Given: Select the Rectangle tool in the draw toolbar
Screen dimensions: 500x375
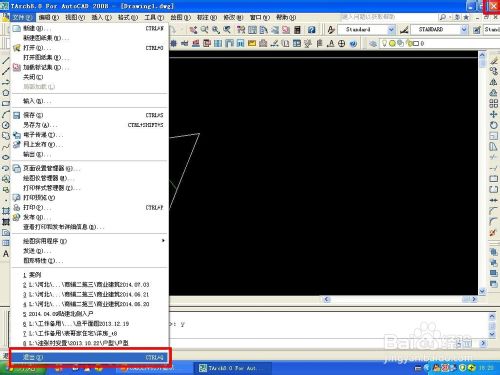Looking at the screenshot, I should coord(6,103).
